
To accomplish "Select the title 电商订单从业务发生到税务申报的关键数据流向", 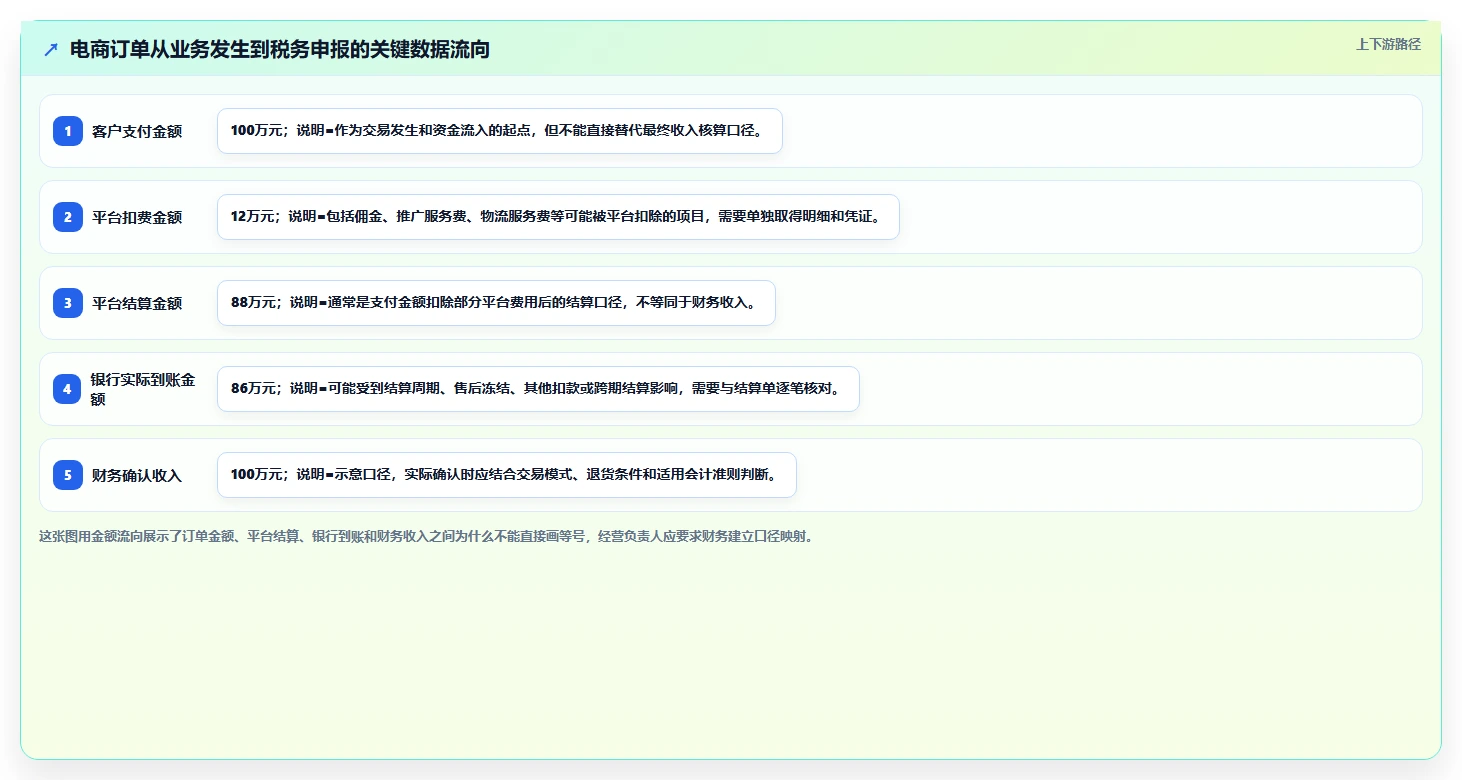I will point(280,49).
